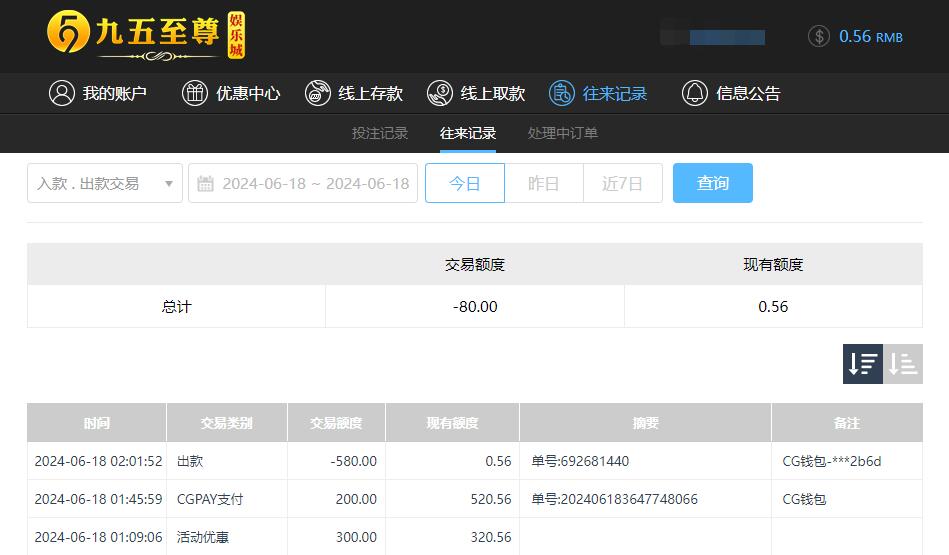
Task: Click the dollar coin balance icon
Action: coord(818,36)
